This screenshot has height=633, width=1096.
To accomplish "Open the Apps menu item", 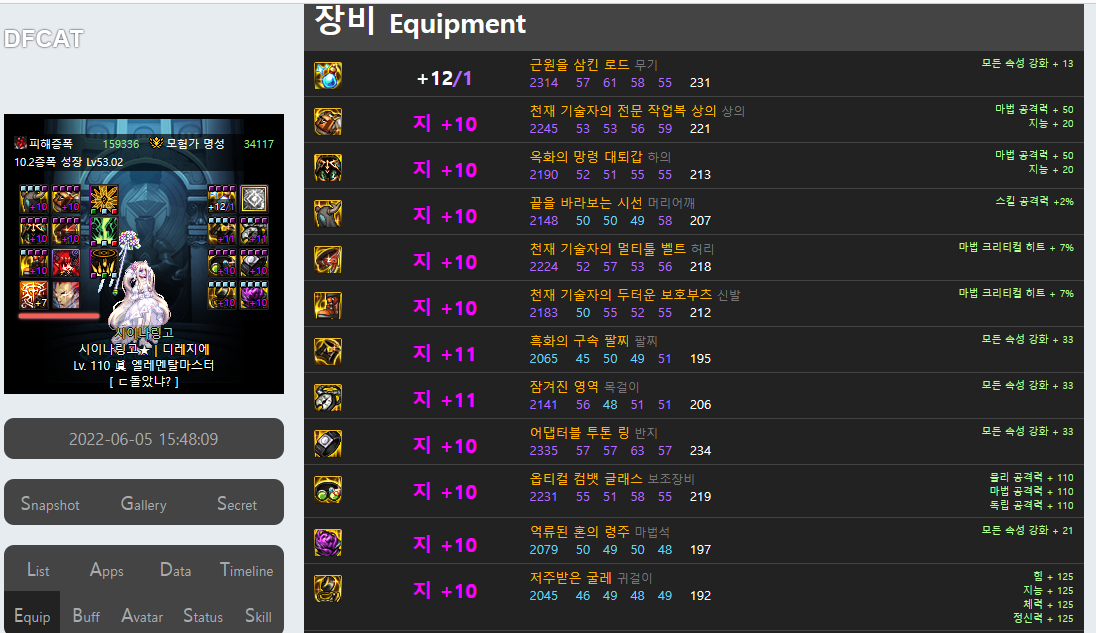I will 106,570.
